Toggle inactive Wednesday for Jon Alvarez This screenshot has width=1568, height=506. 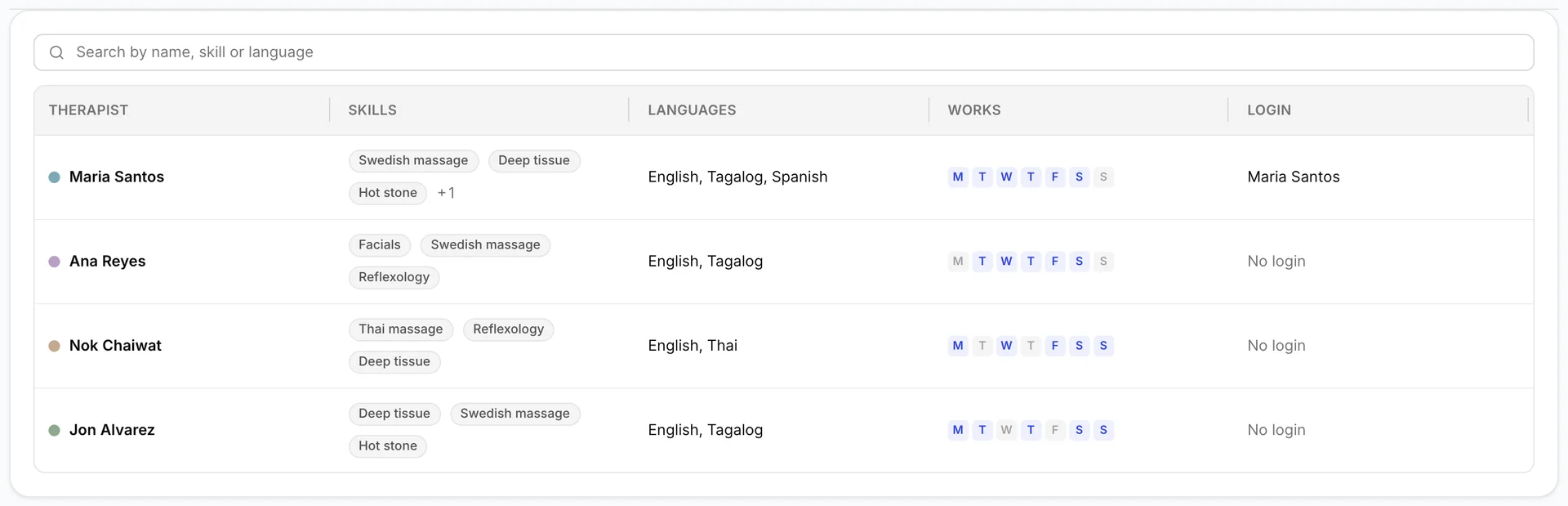(x=1006, y=430)
